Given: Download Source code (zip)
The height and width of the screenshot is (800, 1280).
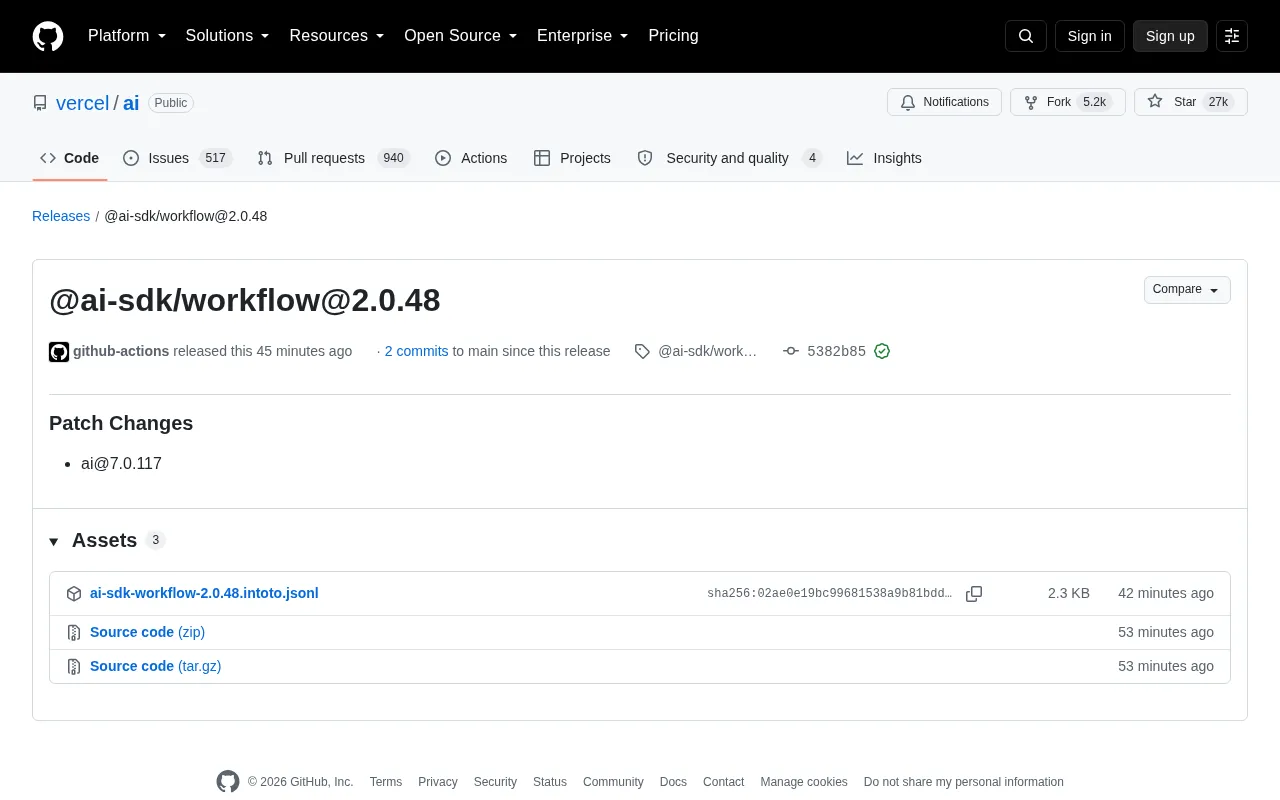Looking at the screenshot, I should (x=147, y=632).
